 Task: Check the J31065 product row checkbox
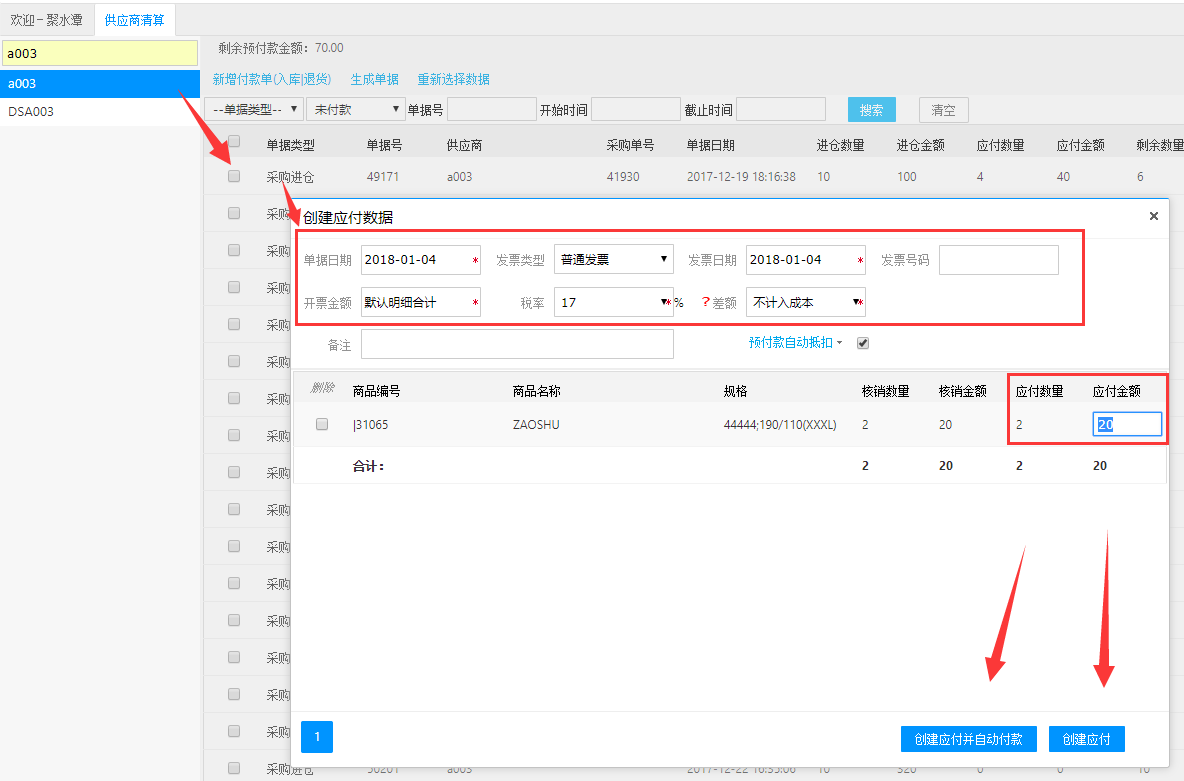pyautogui.click(x=322, y=424)
